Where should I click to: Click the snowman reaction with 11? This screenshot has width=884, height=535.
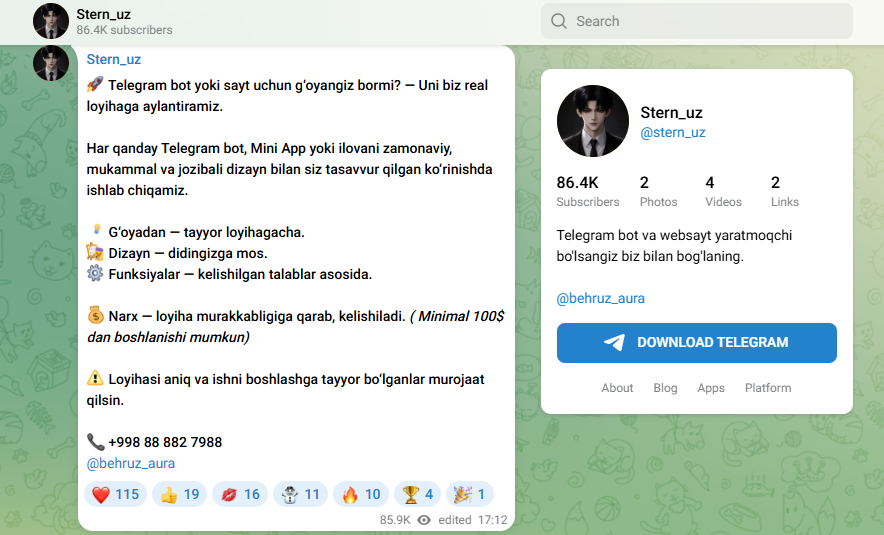point(300,494)
